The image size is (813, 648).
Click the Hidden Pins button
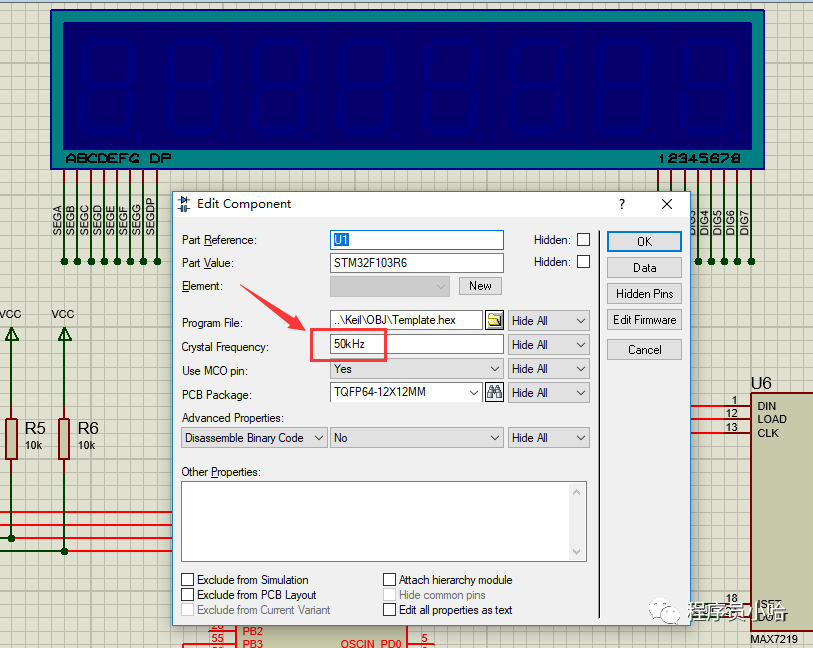coord(645,294)
